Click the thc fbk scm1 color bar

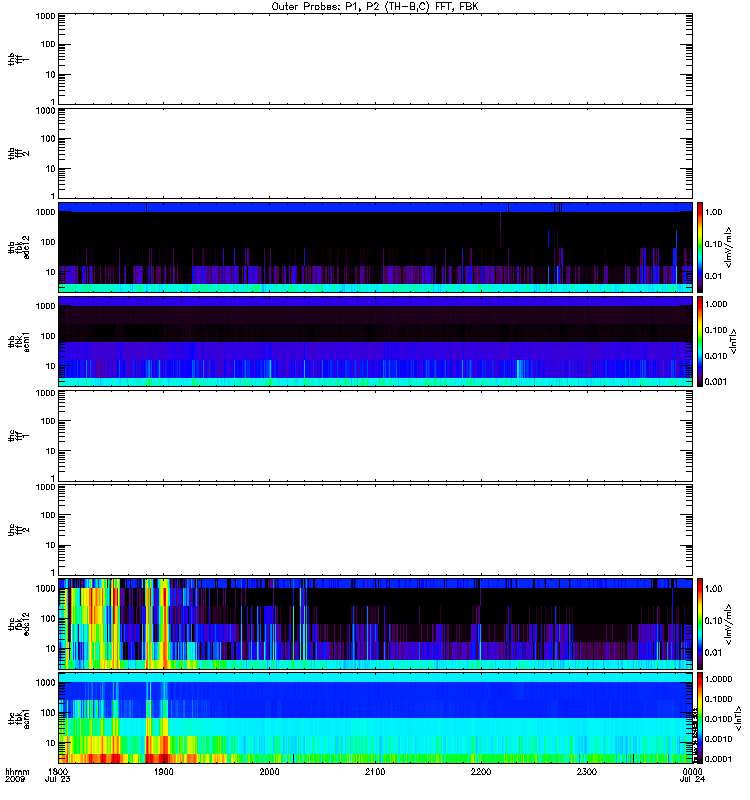pyautogui.click(x=700, y=718)
